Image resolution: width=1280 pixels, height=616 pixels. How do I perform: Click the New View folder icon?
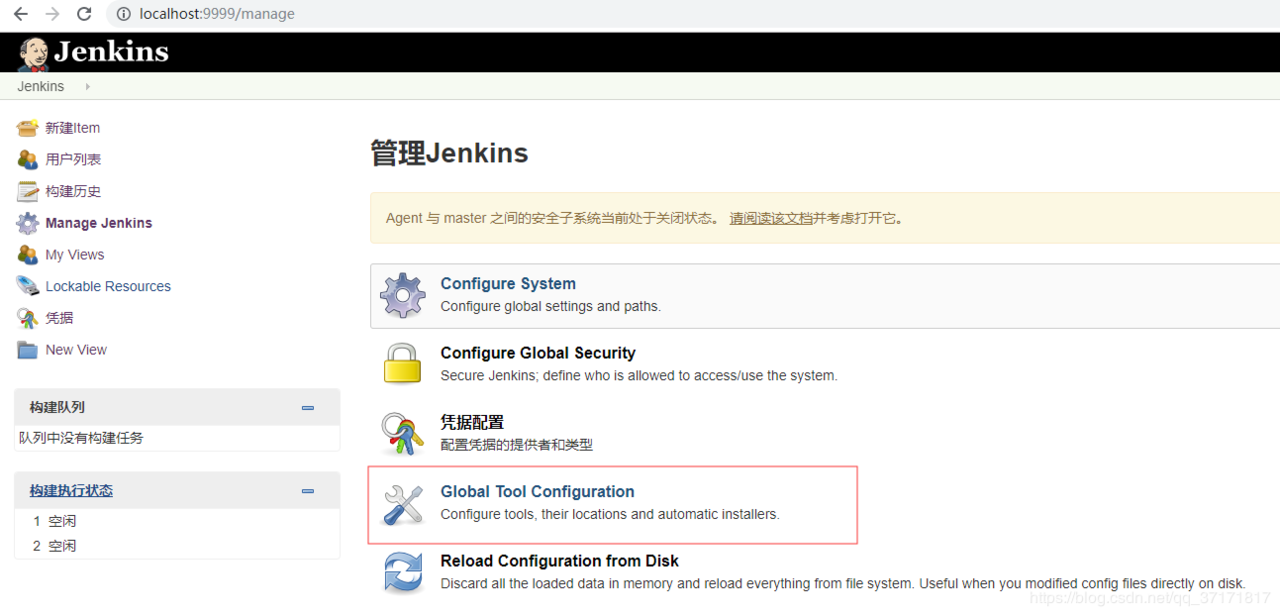tap(27, 350)
